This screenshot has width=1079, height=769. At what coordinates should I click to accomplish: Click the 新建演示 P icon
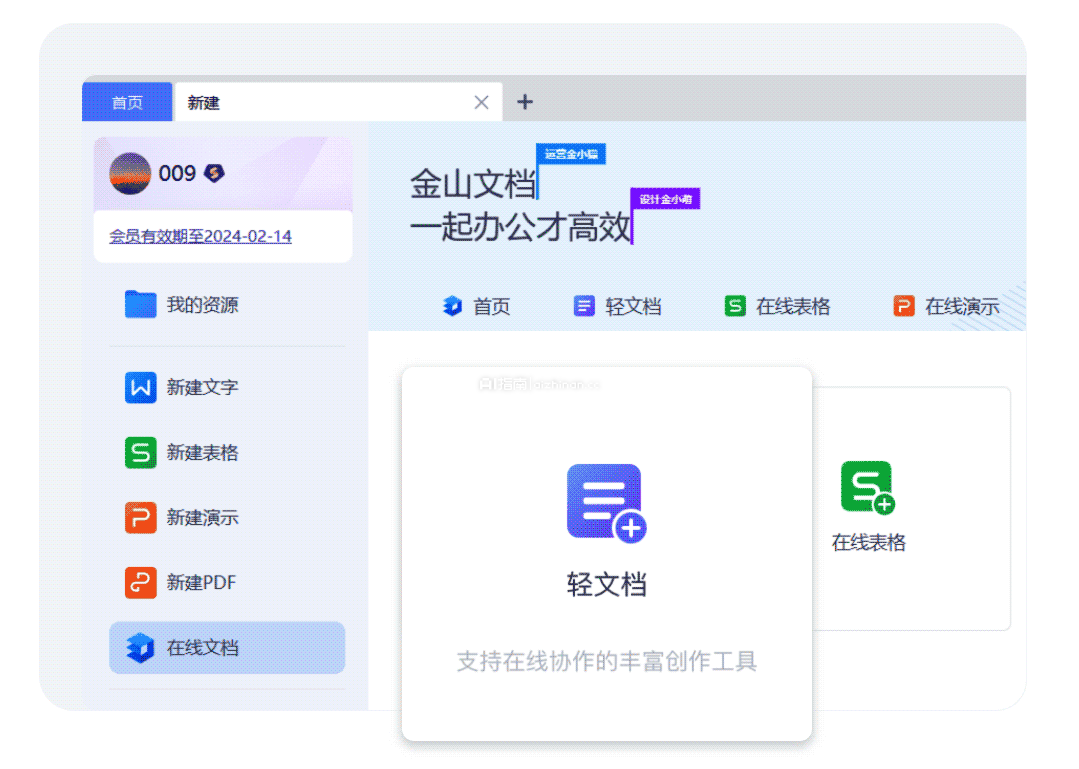(x=140, y=517)
